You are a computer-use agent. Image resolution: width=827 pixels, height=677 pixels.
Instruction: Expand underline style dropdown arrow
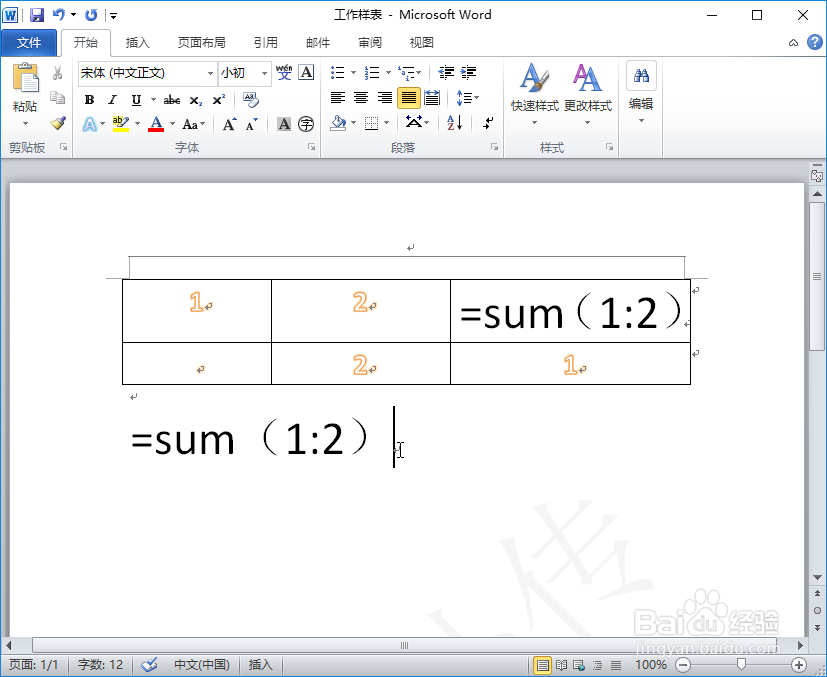[x=153, y=99]
